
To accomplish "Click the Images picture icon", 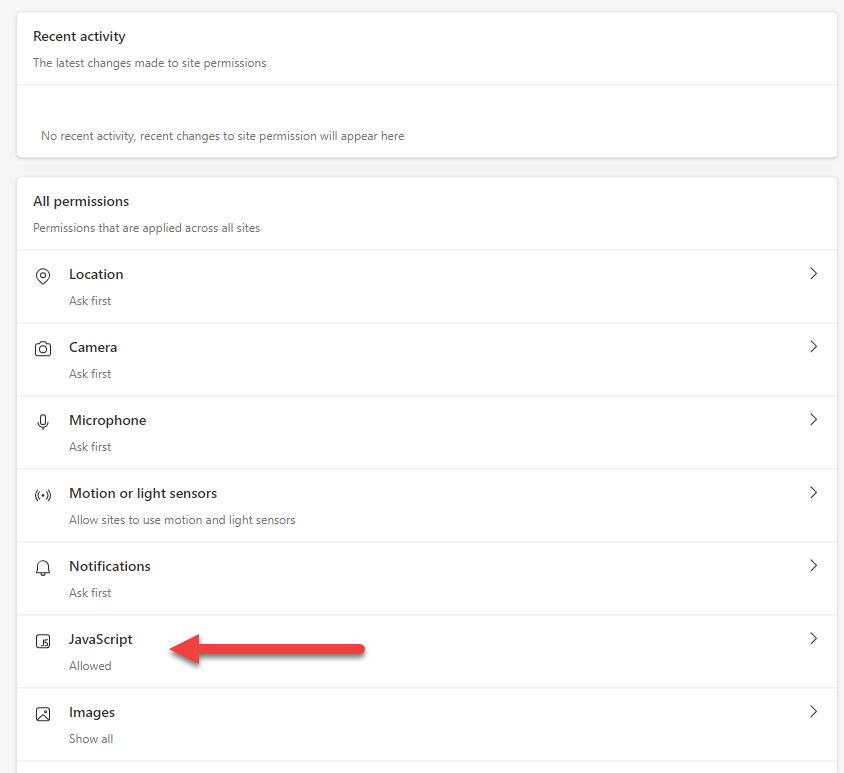I will tap(43, 714).
